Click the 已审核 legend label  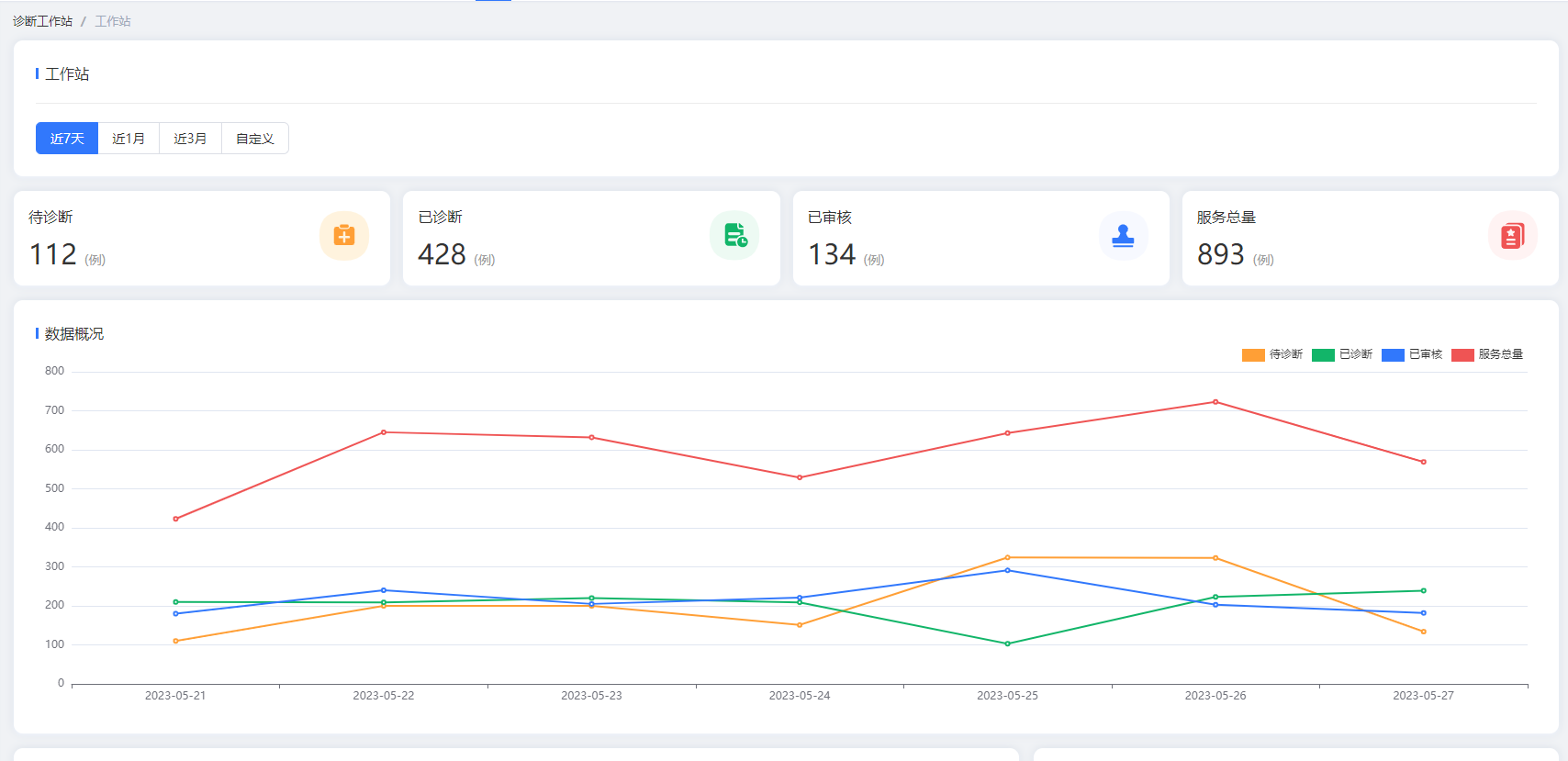click(1426, 354)
